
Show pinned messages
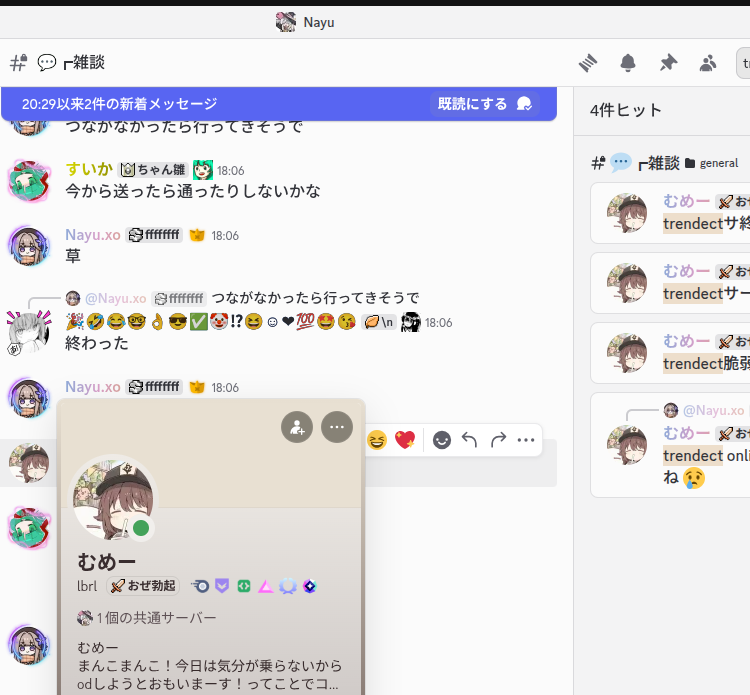click(668, 63)
